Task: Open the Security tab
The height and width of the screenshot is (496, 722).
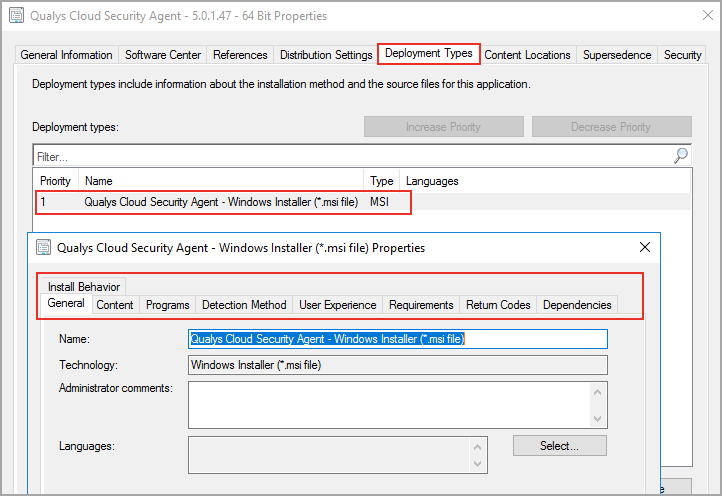Action: (682, 55)
